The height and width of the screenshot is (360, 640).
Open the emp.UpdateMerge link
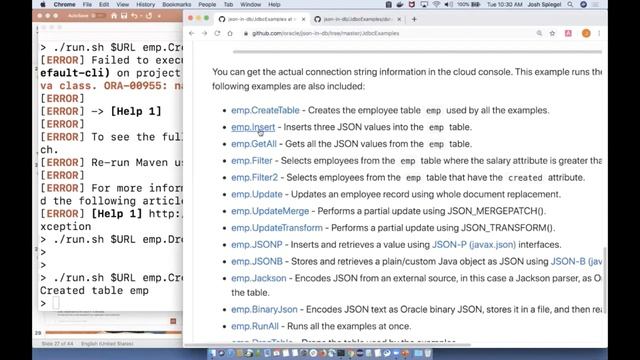[270, 211]
